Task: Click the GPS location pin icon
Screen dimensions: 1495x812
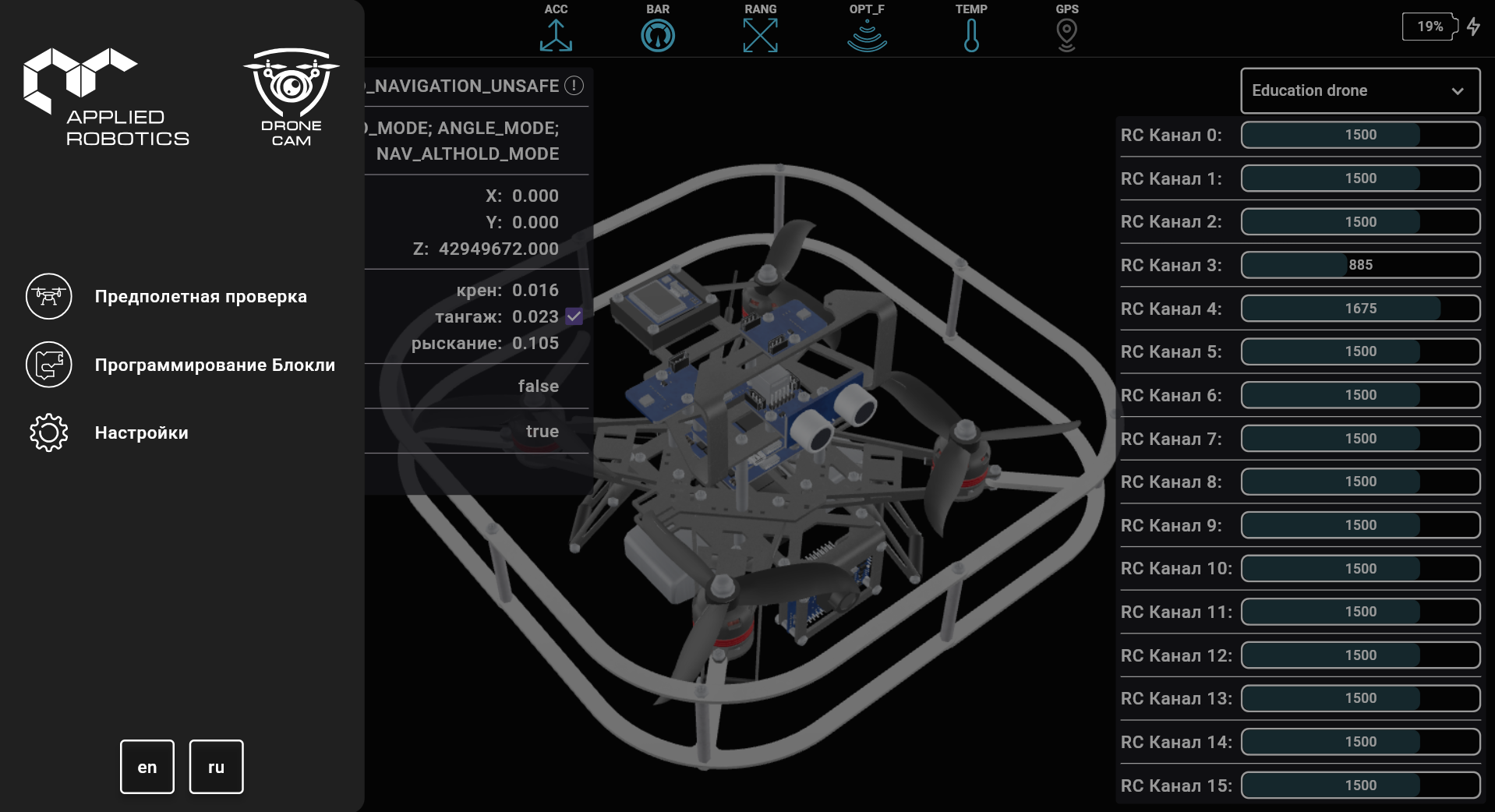Action: 1066,35
